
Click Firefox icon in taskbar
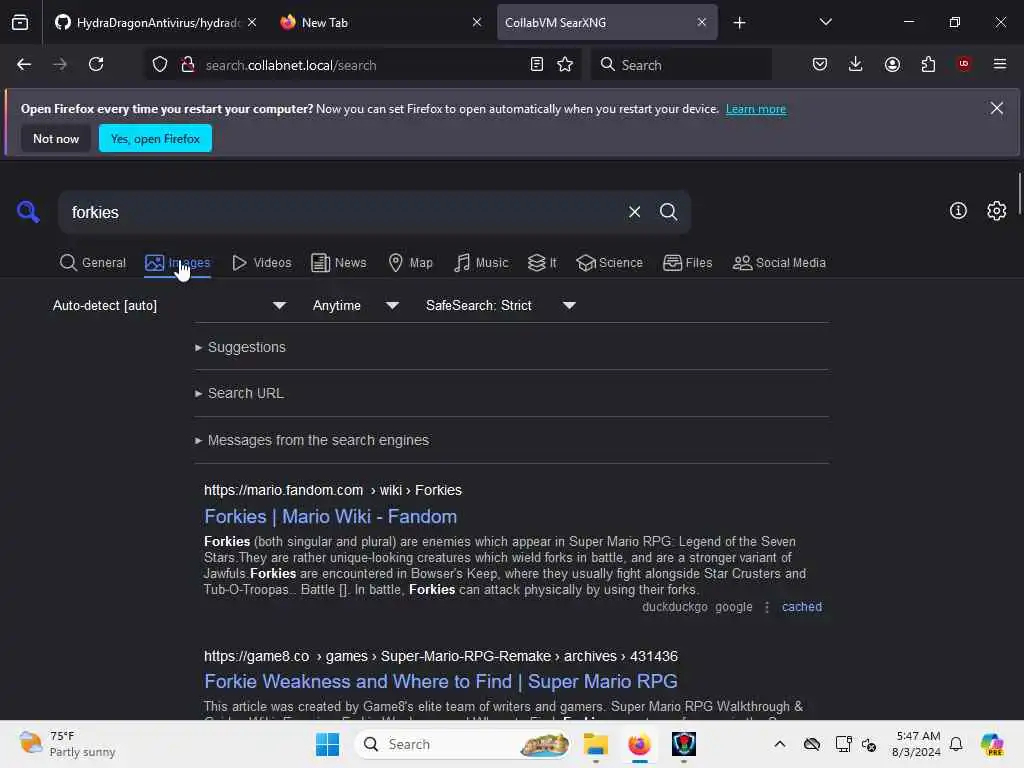pos(639,744)
